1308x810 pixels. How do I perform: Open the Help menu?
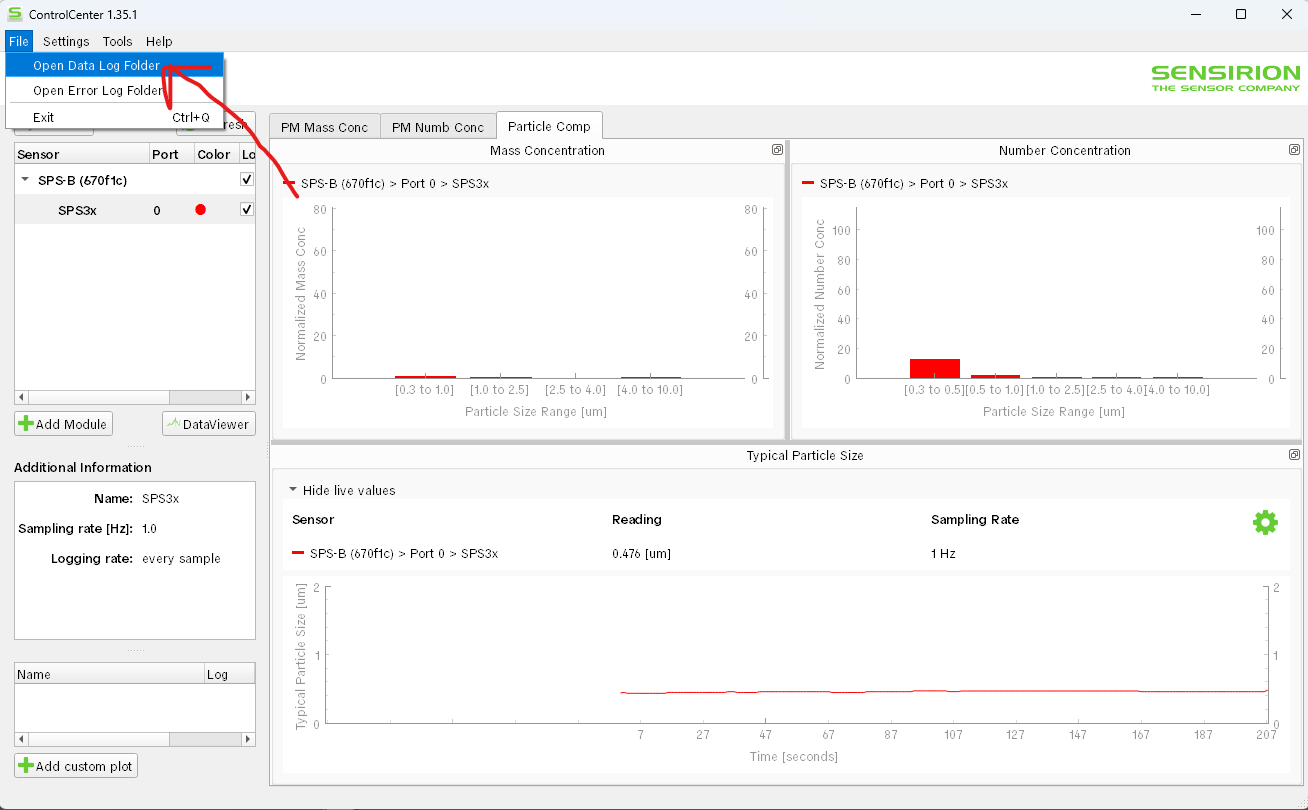[159, 41]
